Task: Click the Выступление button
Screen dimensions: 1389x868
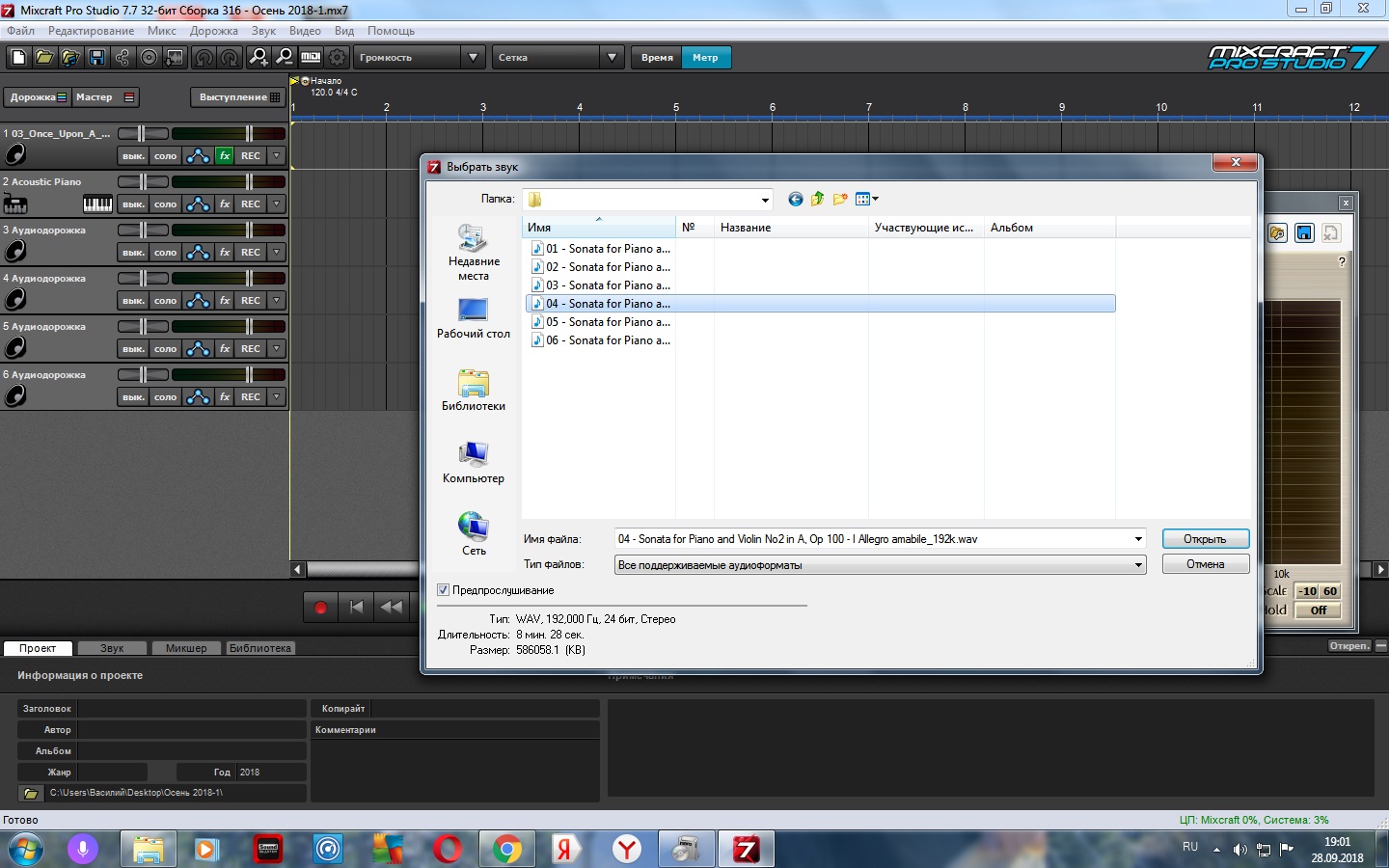Action: point(237,97)
